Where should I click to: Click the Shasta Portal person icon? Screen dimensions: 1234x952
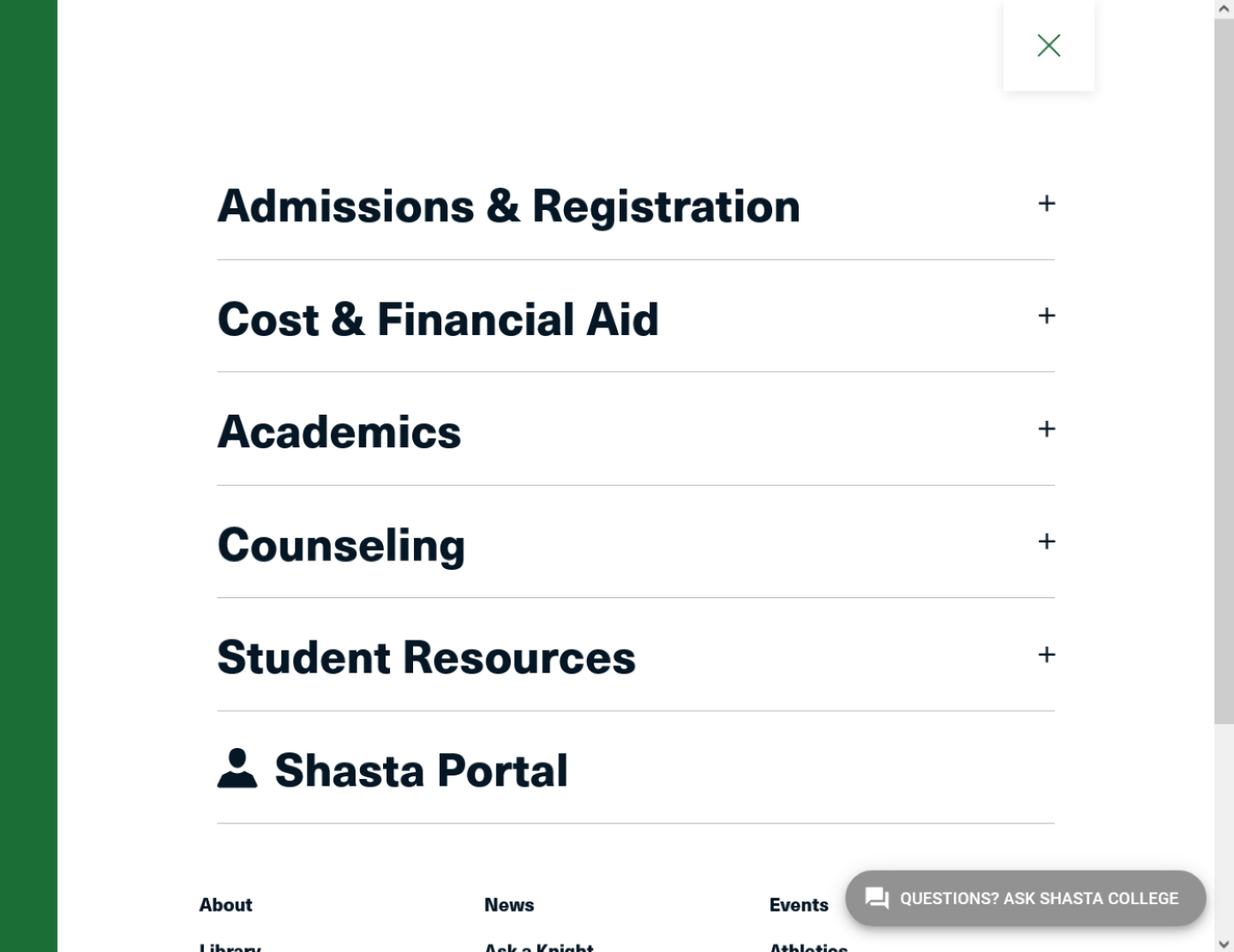(237, 768)
